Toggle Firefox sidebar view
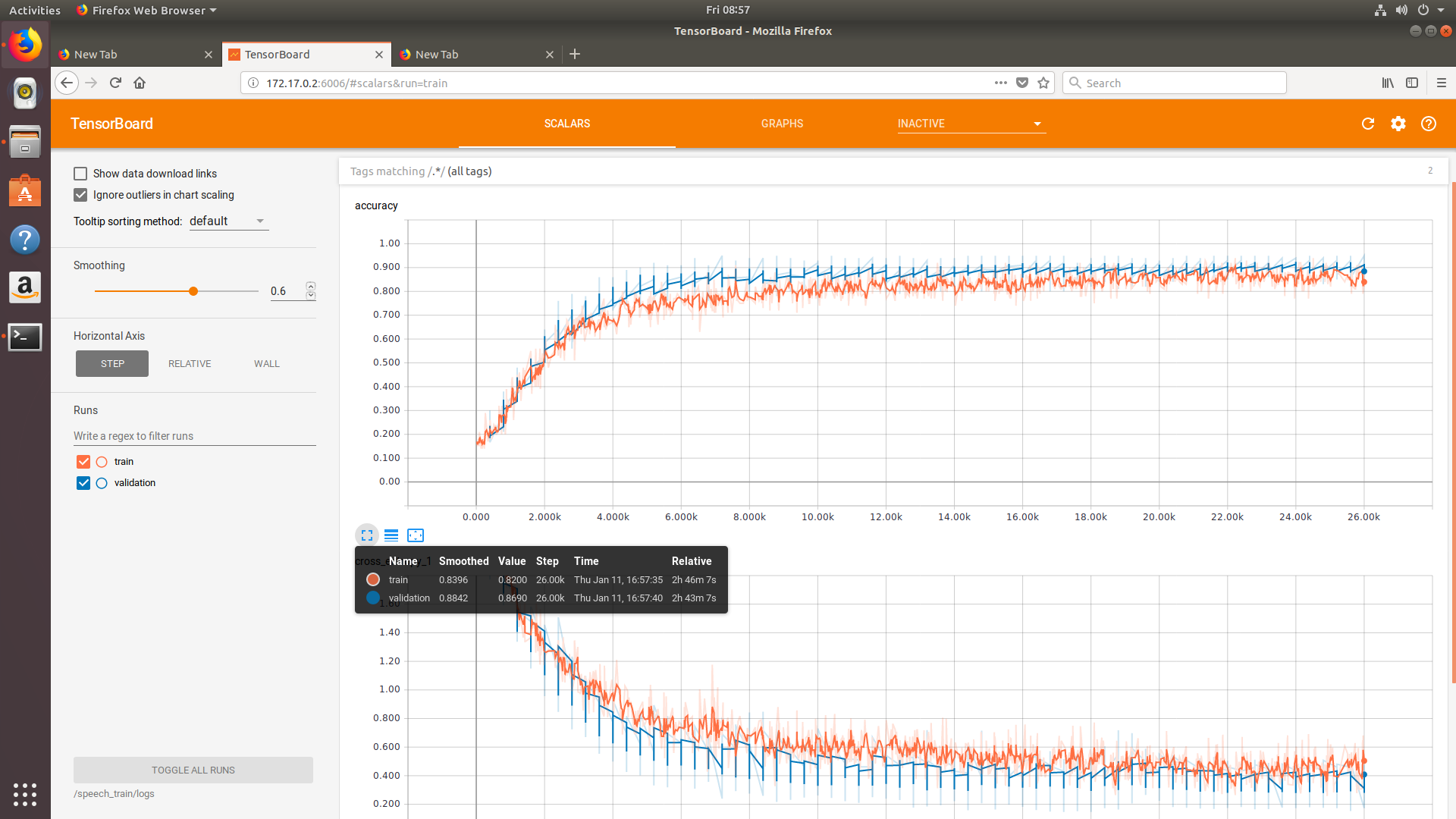The width and height of the screenshot is (1456, 819). coord(1412,83)
